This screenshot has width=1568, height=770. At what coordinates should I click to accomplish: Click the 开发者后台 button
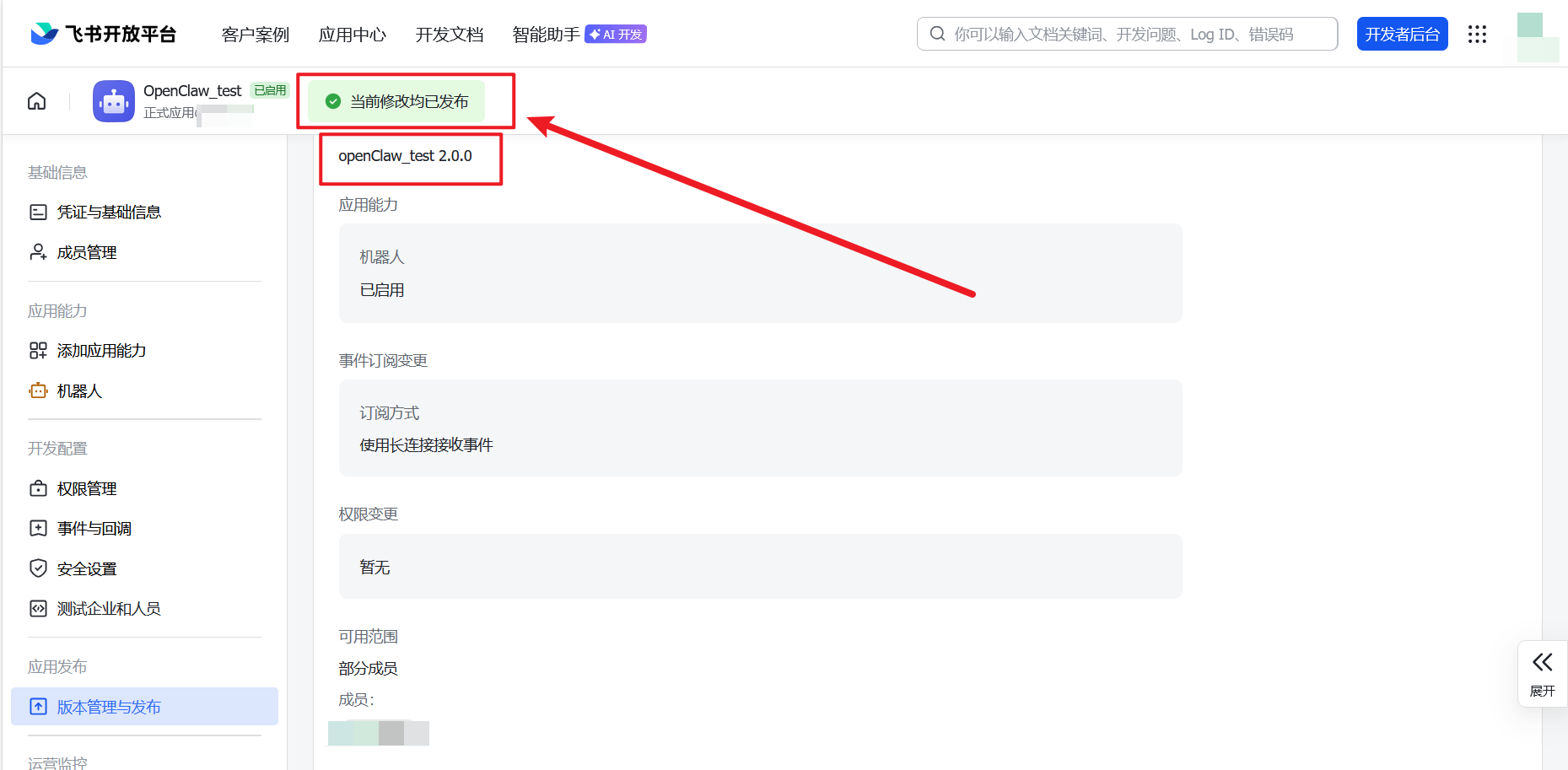tap(1402, 34)
